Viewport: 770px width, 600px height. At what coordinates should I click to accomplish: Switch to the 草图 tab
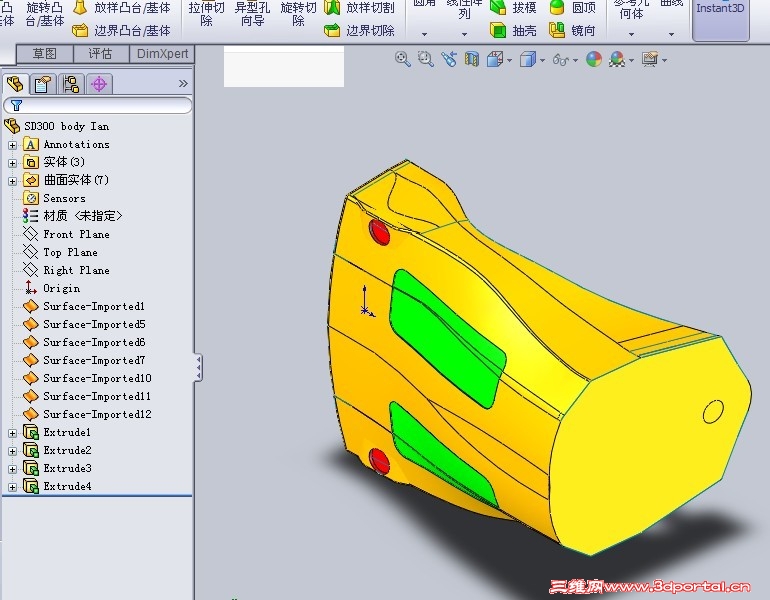tap(45, 54)
